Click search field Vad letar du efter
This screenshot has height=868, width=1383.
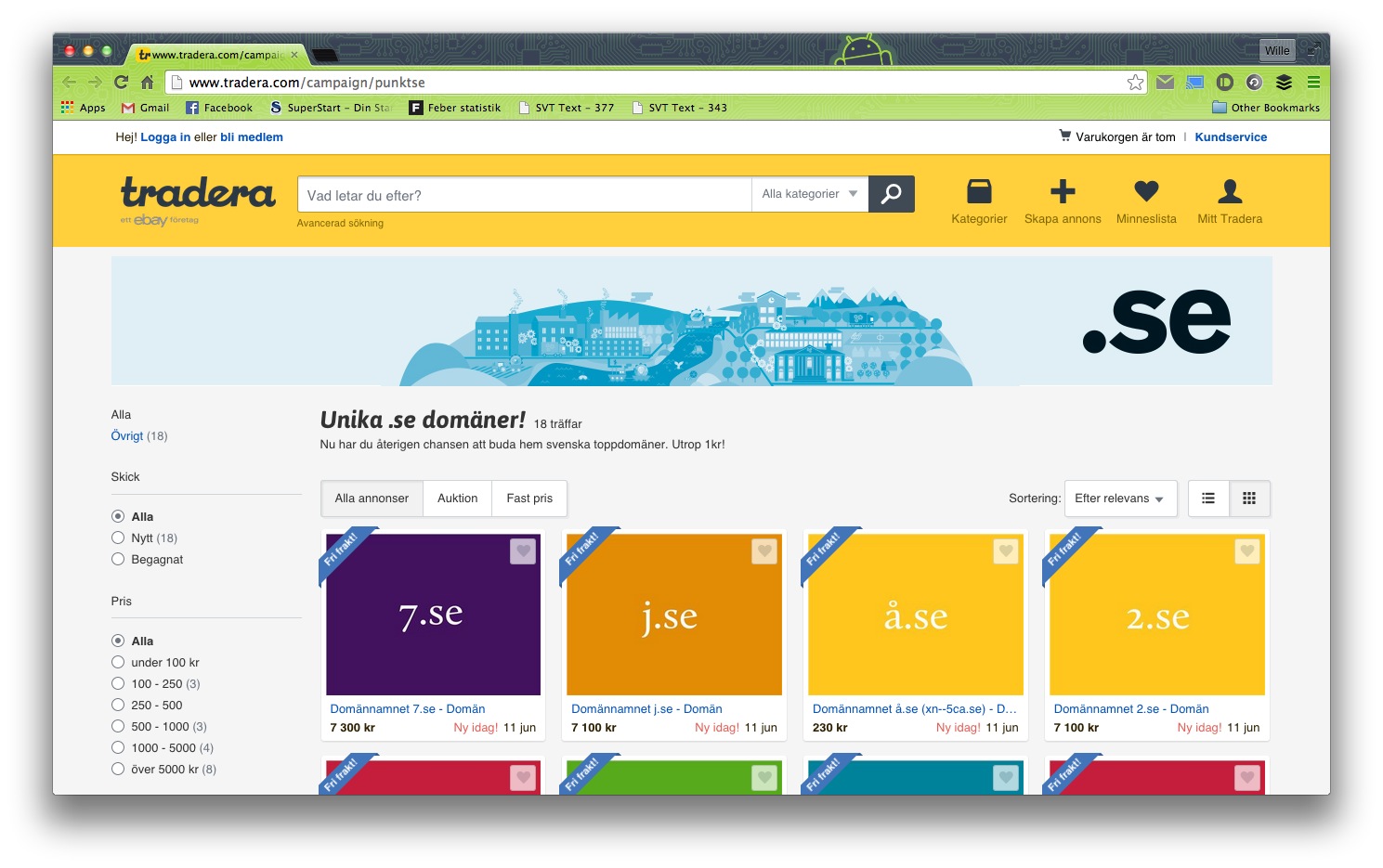[x=525, y=194]
